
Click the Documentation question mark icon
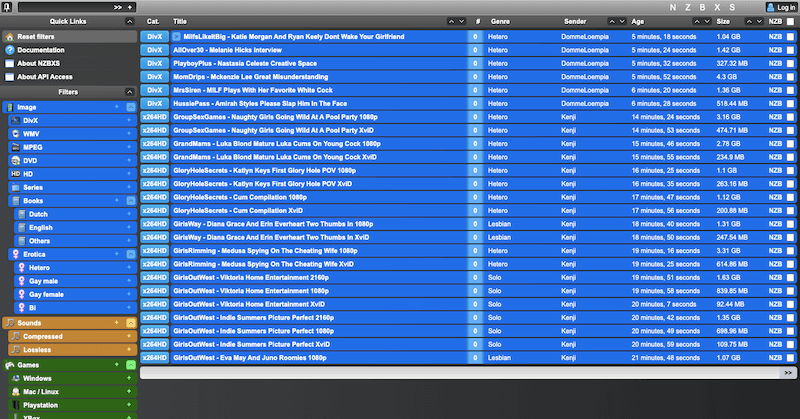coord(9,49)
